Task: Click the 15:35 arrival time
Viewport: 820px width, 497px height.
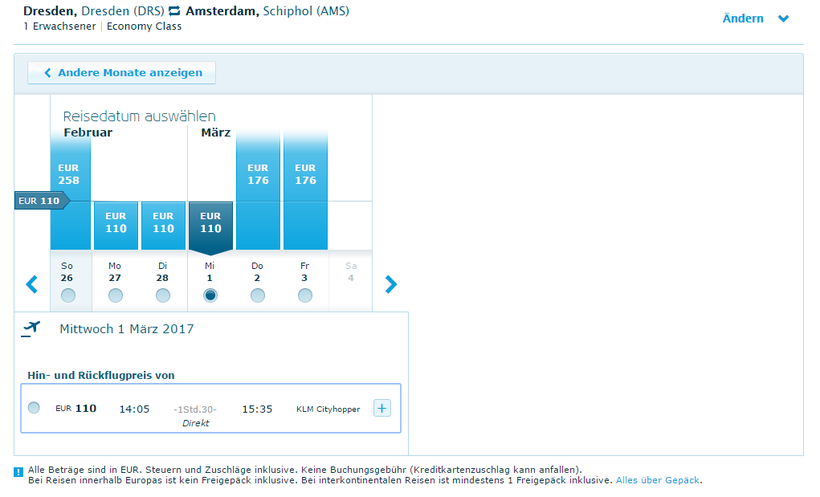Action: 257,409
